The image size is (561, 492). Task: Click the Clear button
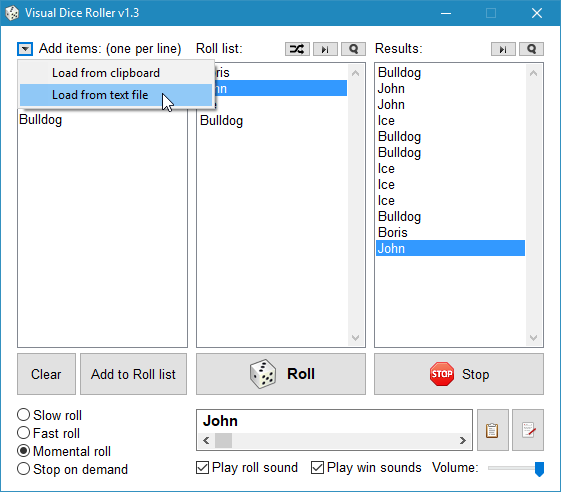[47, 374]
